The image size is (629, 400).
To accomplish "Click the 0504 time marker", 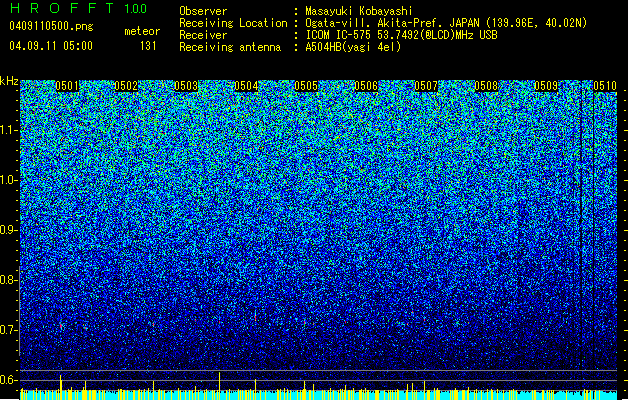I will (246, 86).
